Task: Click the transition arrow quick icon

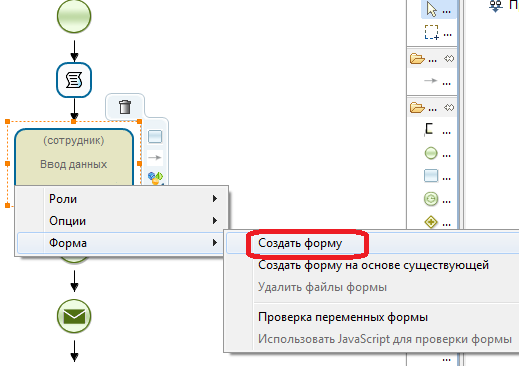Action: (x=155, y=157)
